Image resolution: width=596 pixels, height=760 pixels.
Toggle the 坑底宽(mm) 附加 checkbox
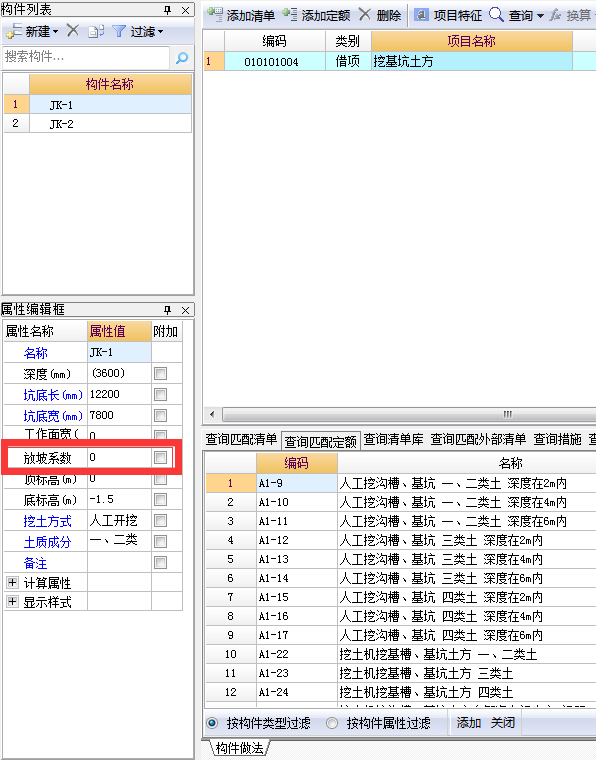click(160, 415)
